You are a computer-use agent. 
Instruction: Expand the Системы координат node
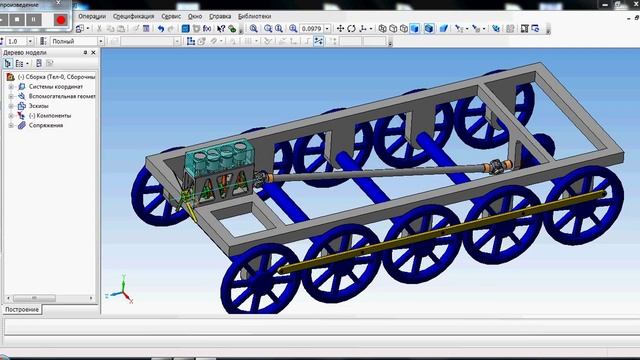11,87
